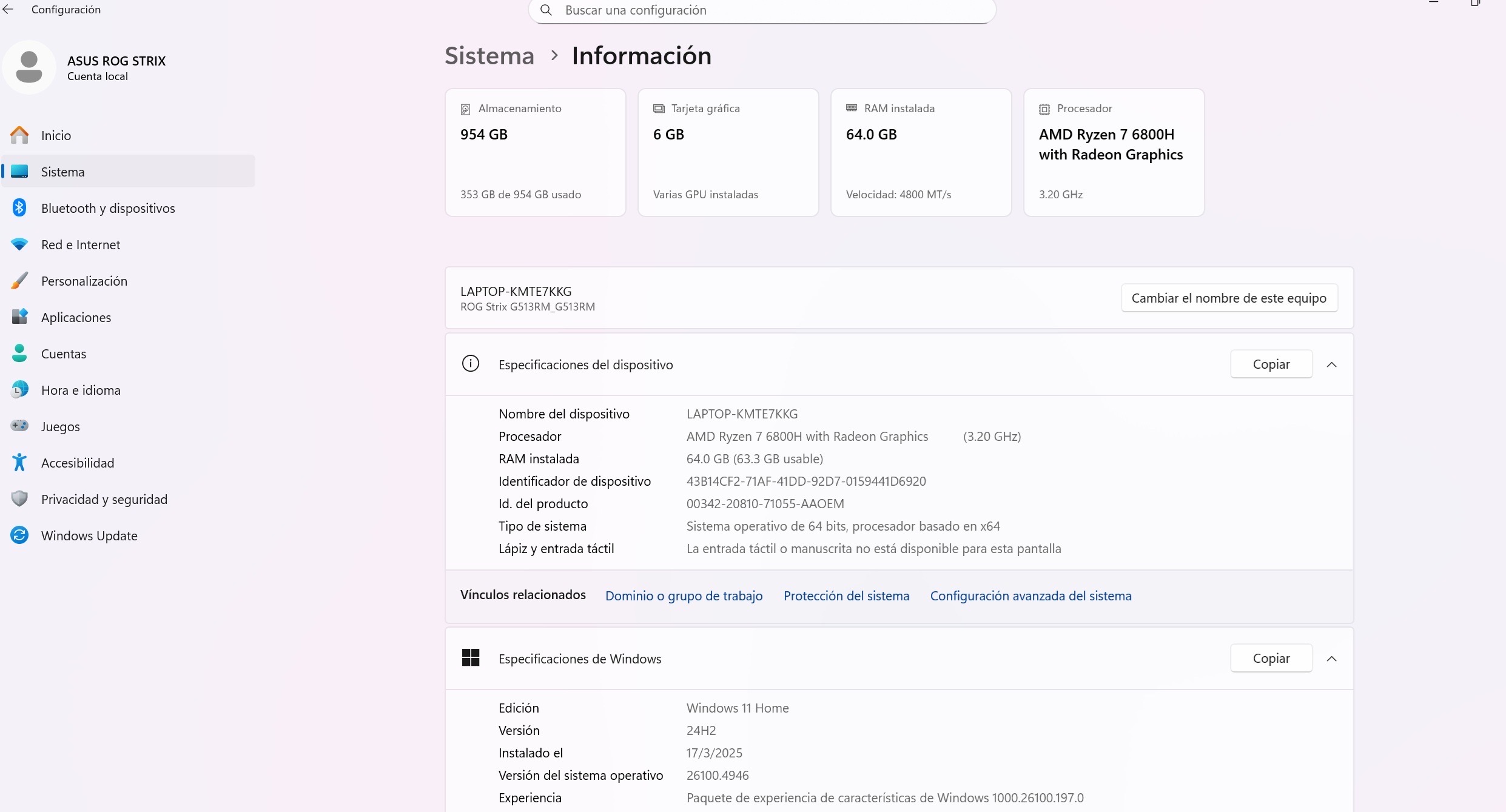
Task: Click the Windows 11 Home edition value
Action: click(738, 708)
